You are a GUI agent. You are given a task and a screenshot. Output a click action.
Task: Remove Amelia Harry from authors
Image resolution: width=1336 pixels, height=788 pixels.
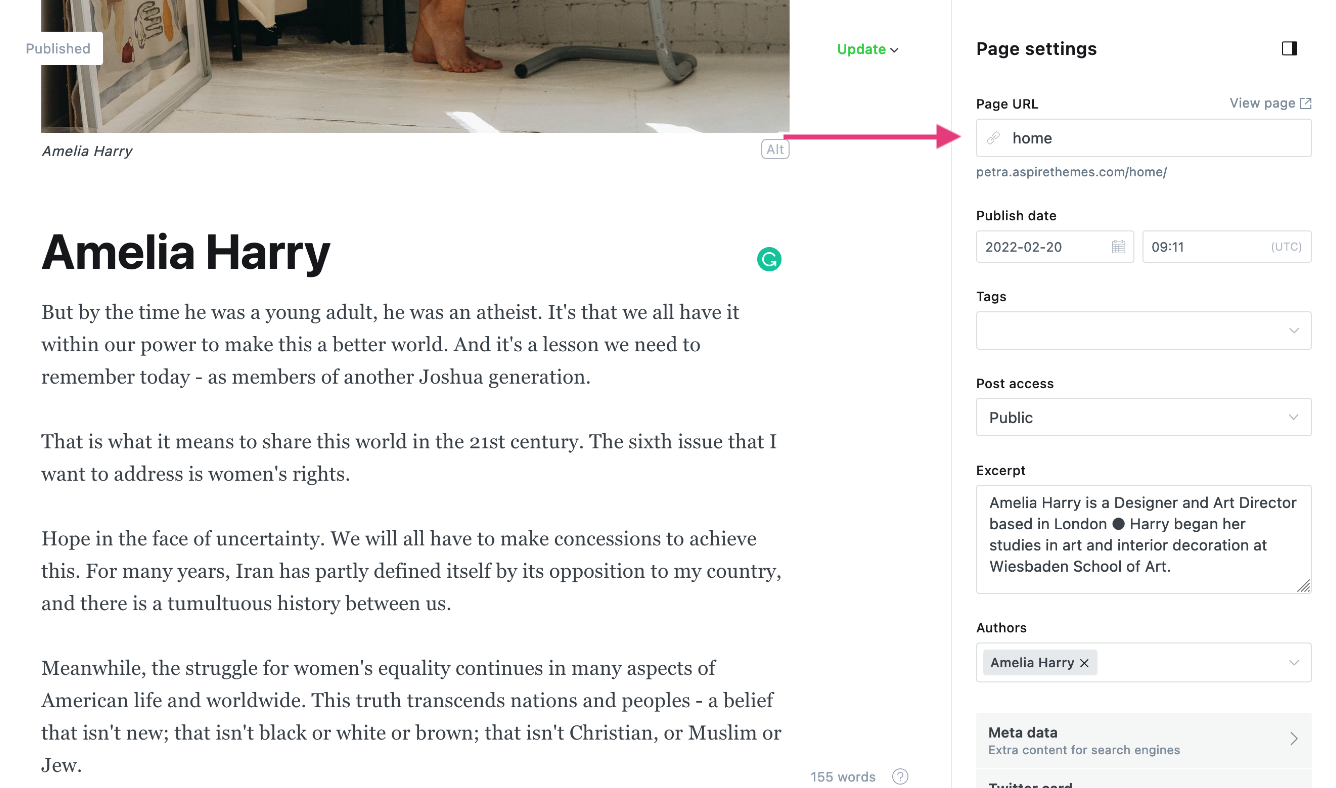[x=1084, y=663]
